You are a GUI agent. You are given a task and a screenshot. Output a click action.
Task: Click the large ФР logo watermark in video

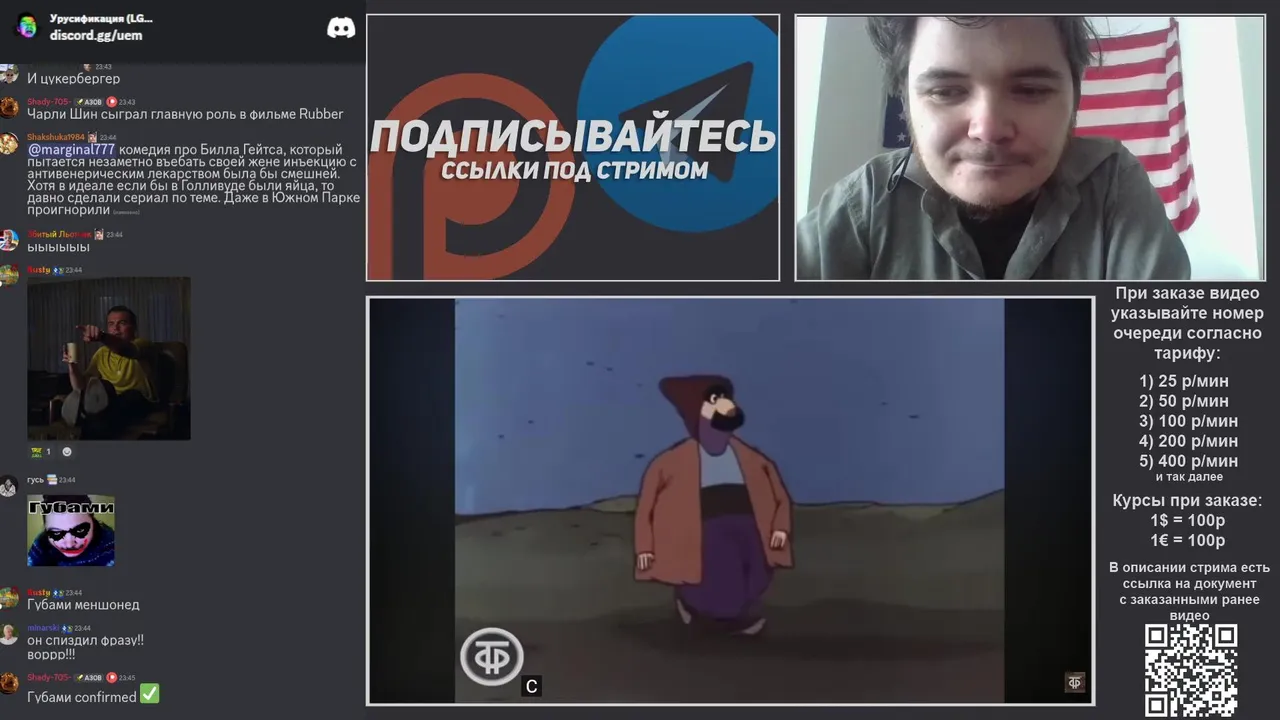pos(491,657)
